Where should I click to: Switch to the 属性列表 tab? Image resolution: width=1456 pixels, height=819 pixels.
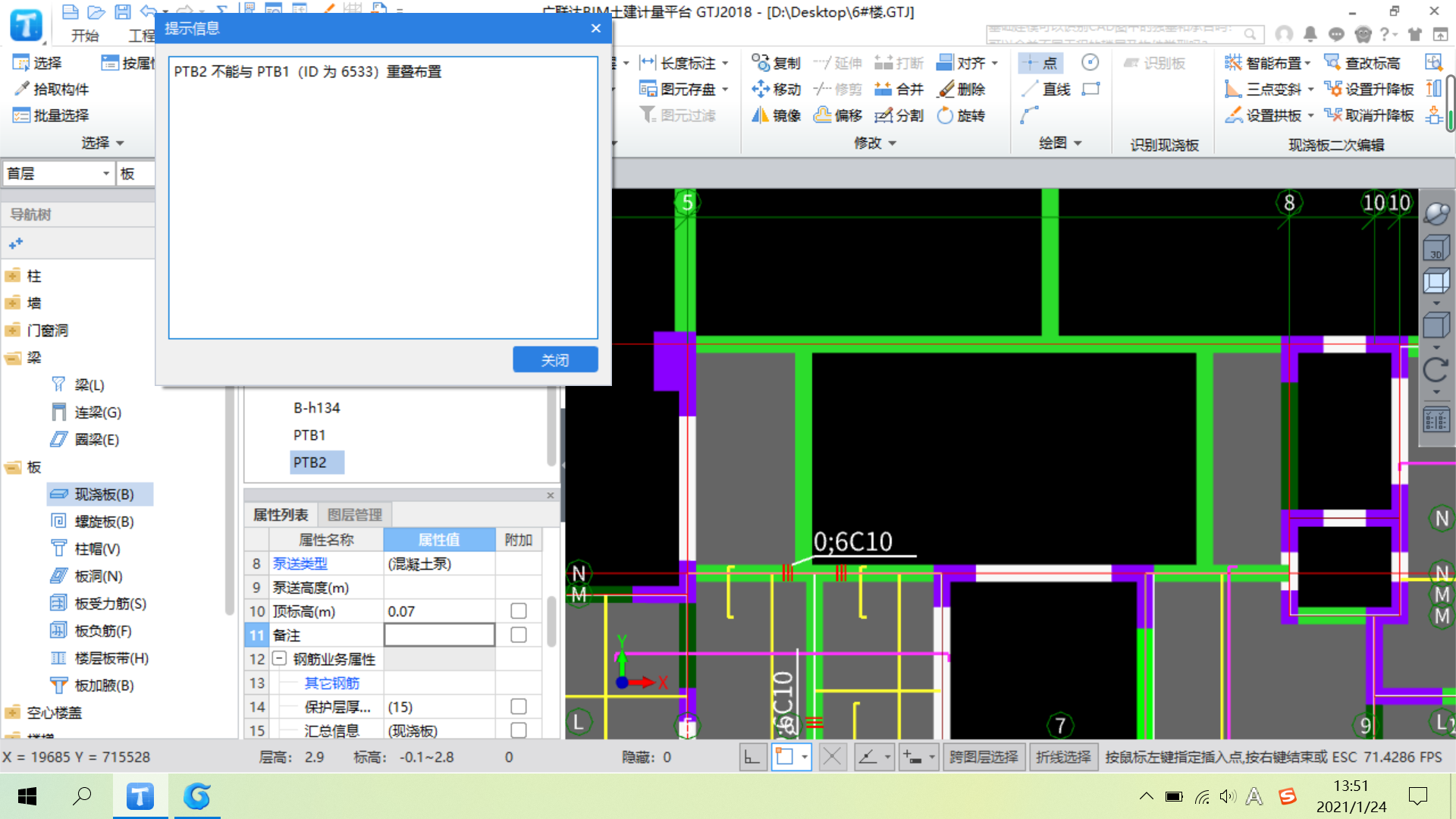pos(281,515)
